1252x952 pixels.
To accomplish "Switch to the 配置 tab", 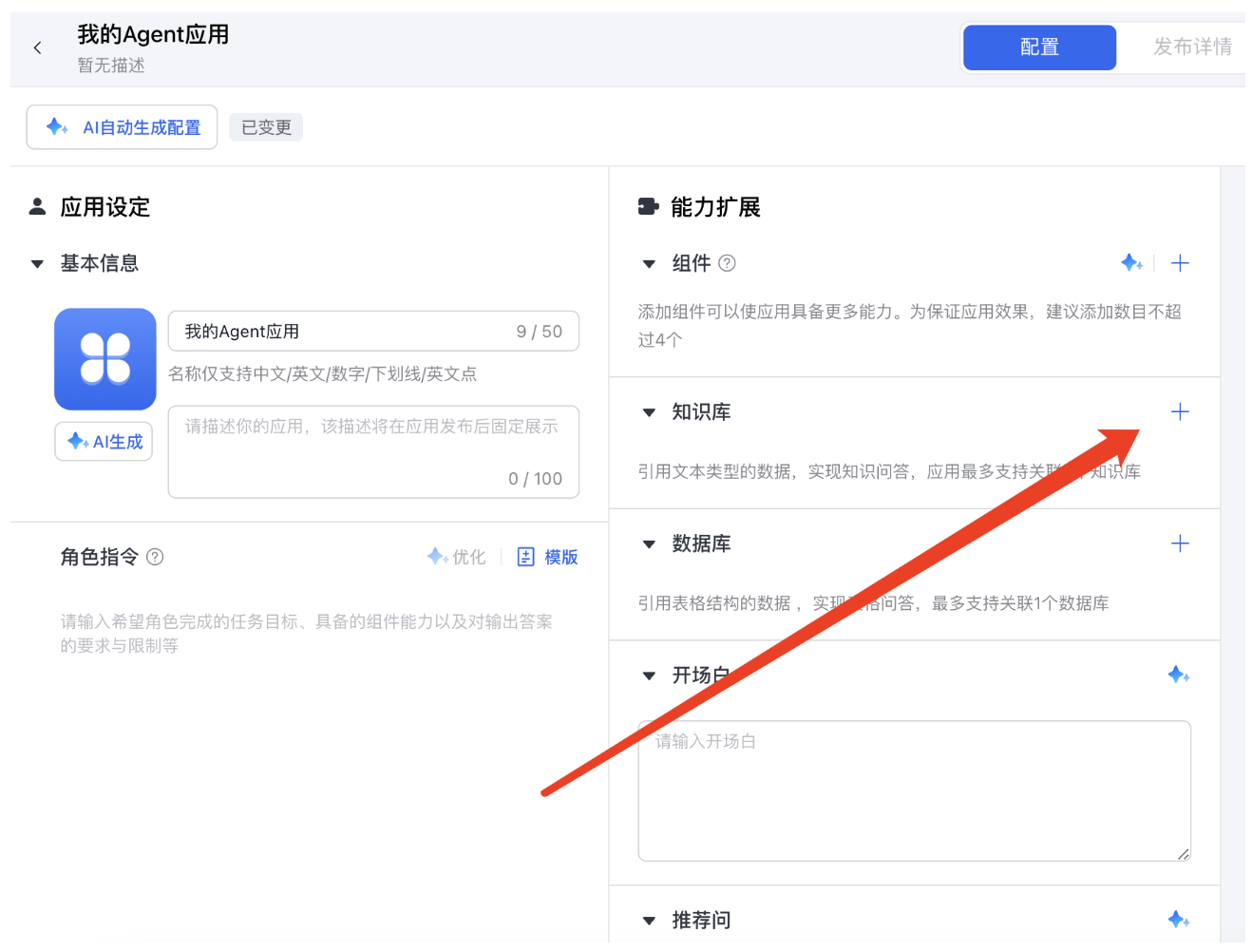I will 1039,48.
